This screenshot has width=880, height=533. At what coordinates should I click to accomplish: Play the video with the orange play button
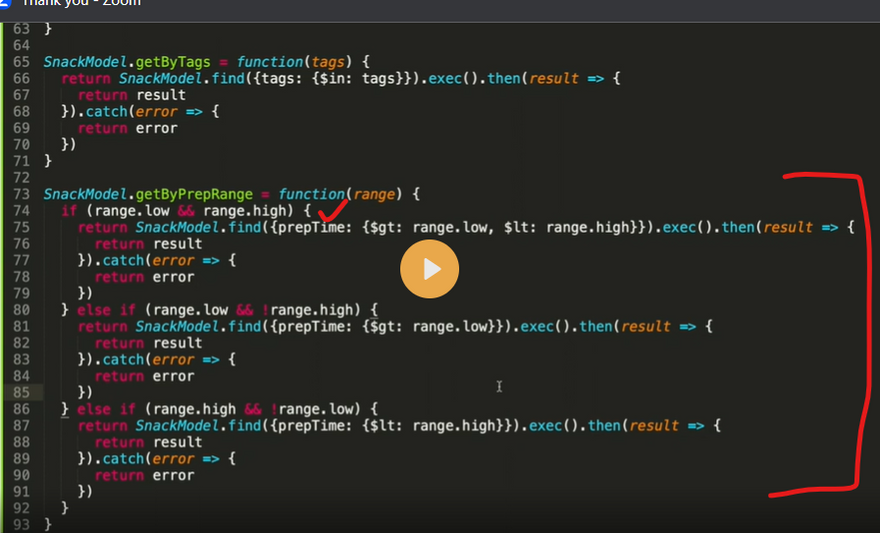pos(430,269)
